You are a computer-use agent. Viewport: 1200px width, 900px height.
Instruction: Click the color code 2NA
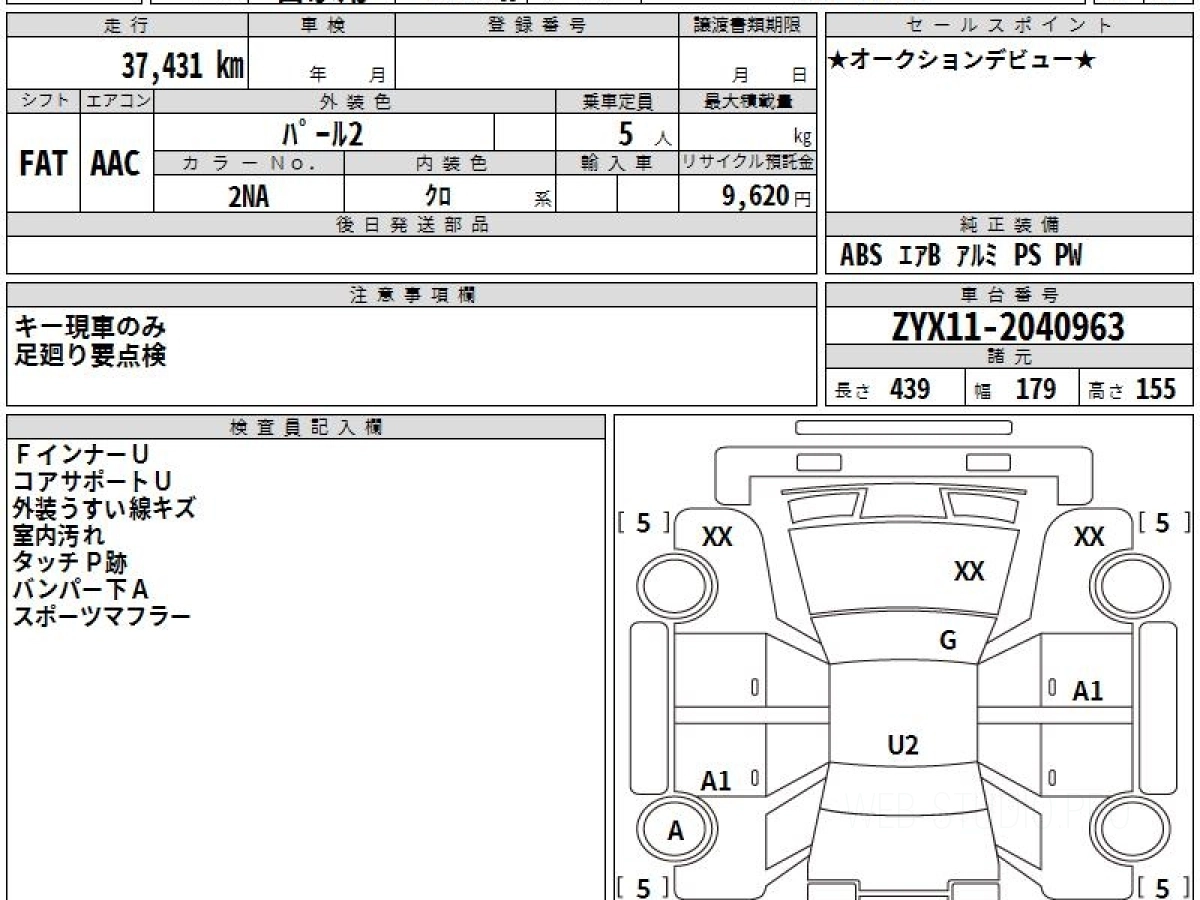[248, 197]
